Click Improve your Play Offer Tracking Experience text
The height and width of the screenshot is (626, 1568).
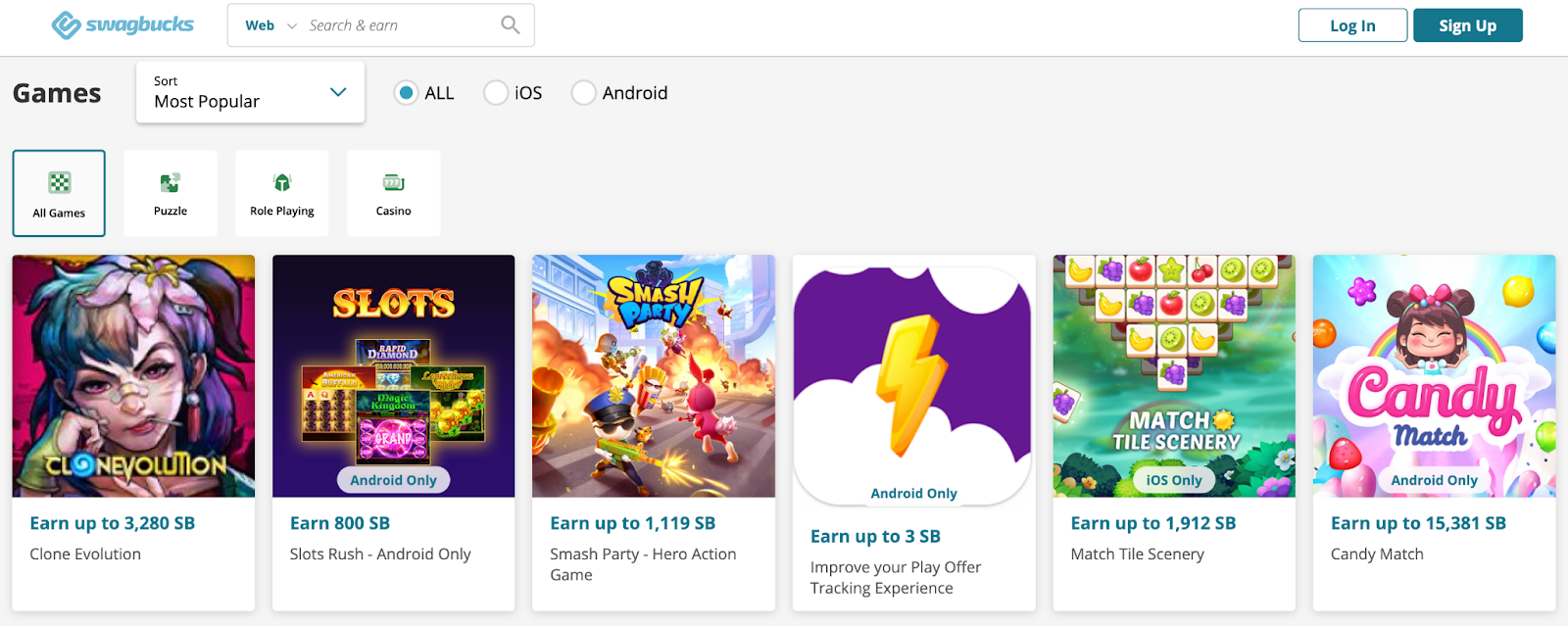pyautogui.click(x=896, y=577)
